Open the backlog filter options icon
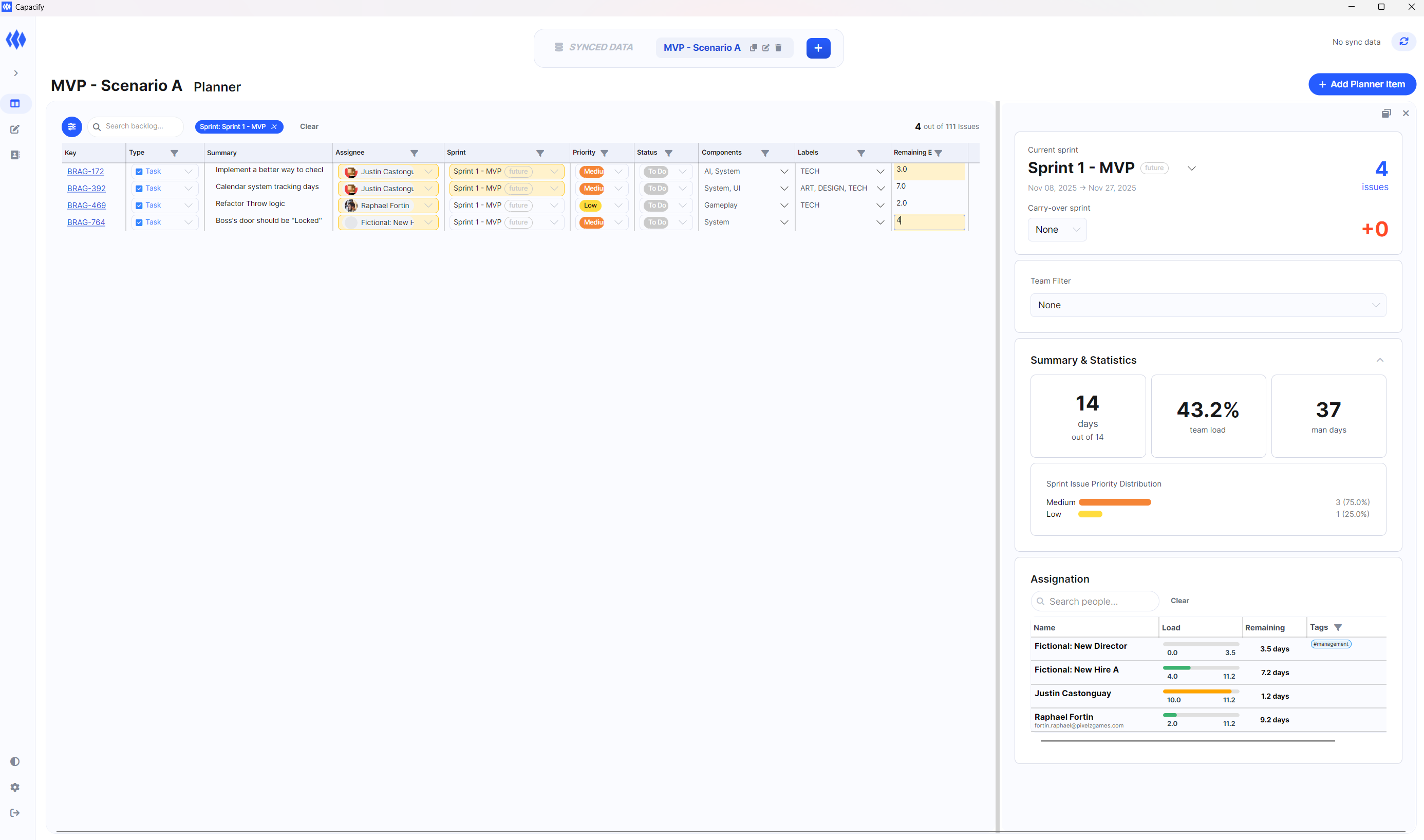The width and height of the screenshot is (1424, 840). (71, 126)
